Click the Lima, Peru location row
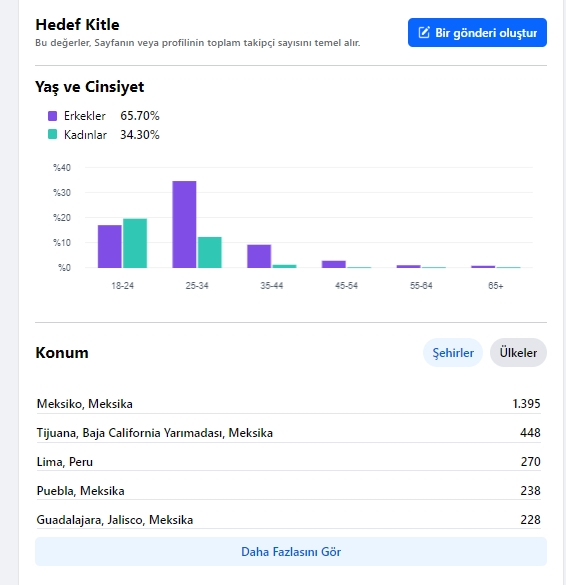The height and width of the screenshot is (585, 566). [288, 462]
